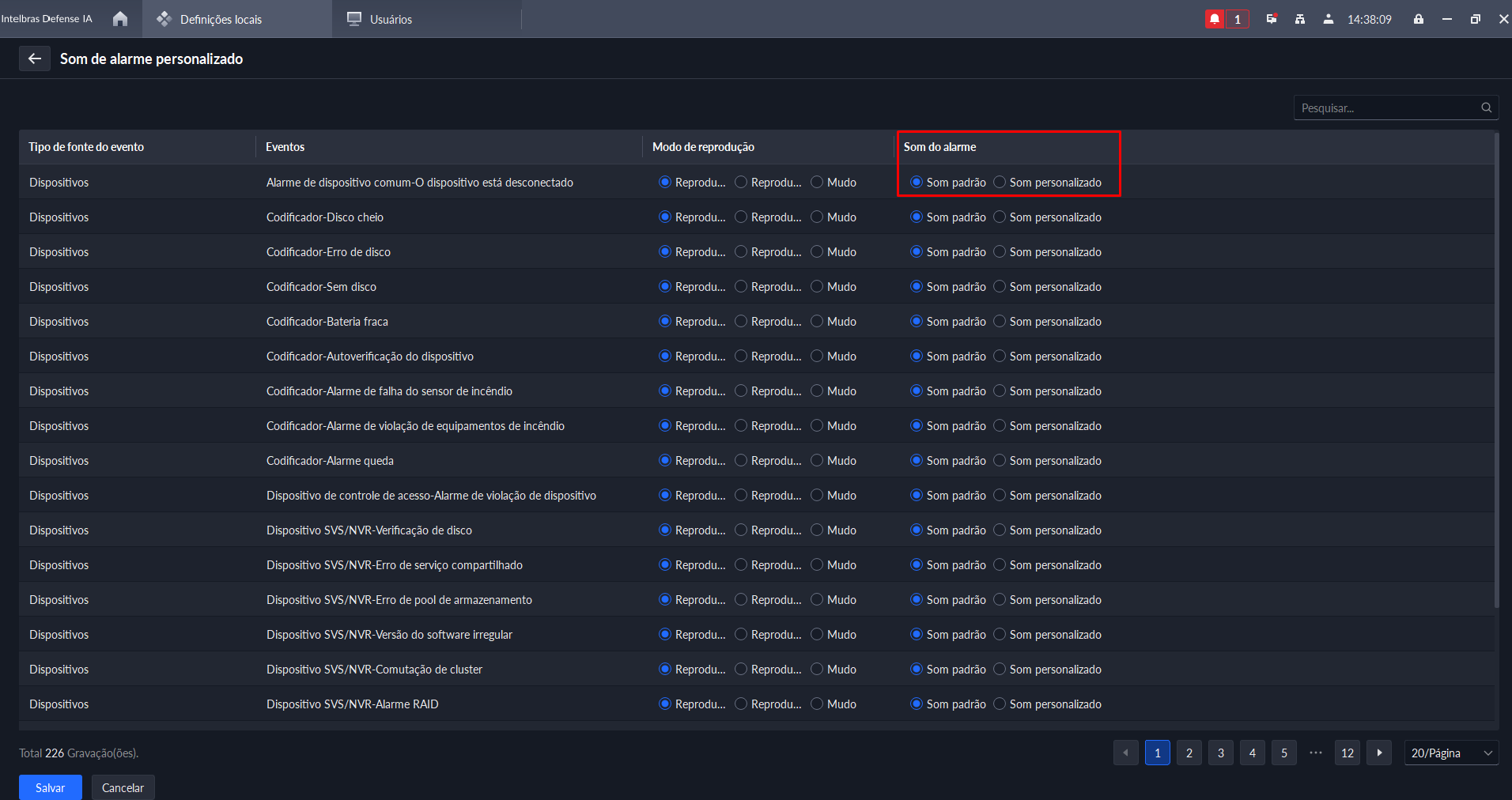The width and height of the screenshot is (1512, 800).
Task: Click the Salvar button
Action: [x=50, y=787]
